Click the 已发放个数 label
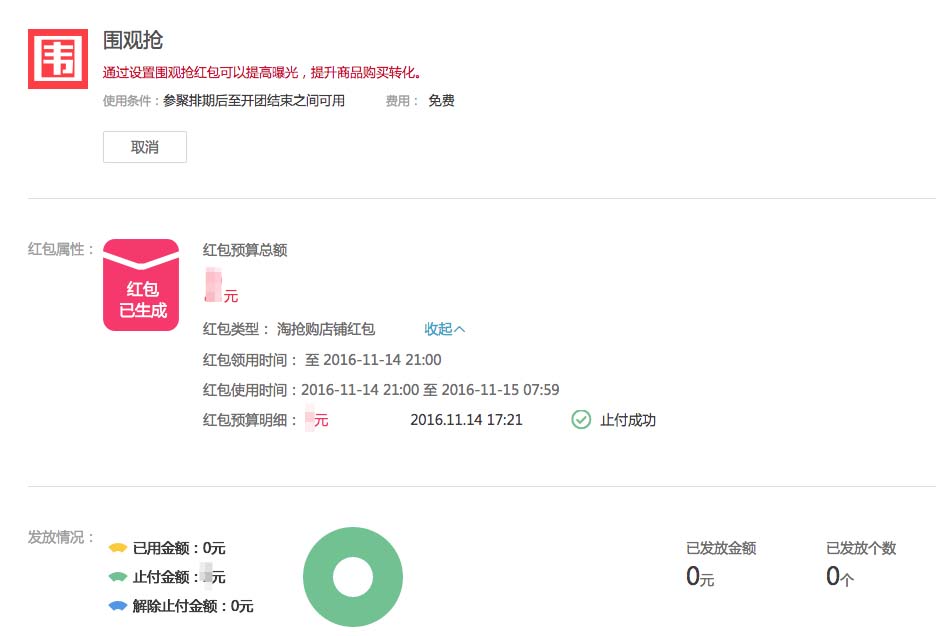Image resolution: width=936 pixels, height=636 pixels. [x=861, y=548]
